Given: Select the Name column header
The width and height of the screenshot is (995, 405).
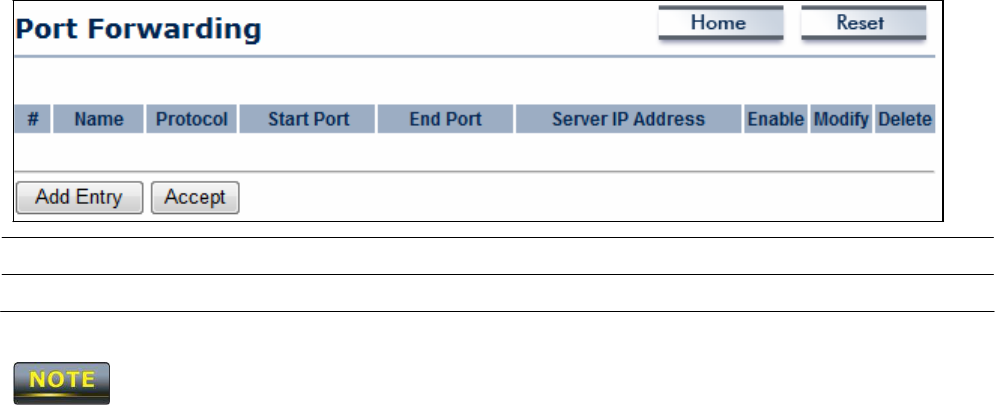Looking at the screenshot, I should 98,119.
